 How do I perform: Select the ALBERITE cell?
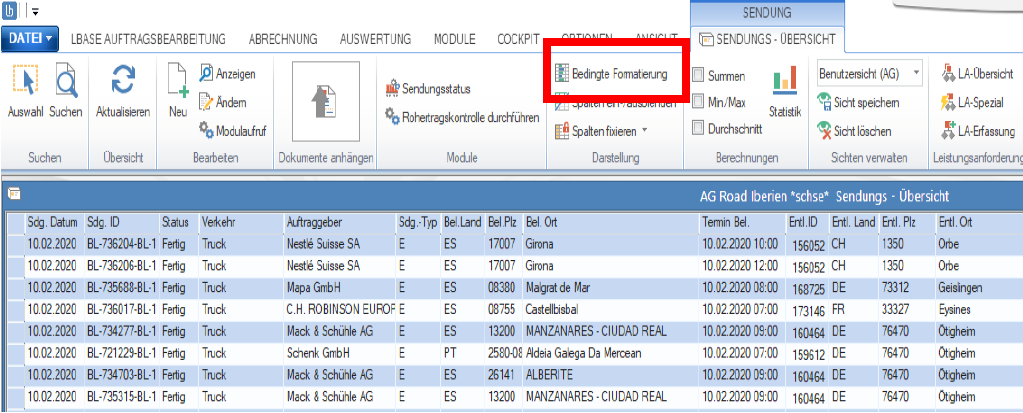pos(611,375)
